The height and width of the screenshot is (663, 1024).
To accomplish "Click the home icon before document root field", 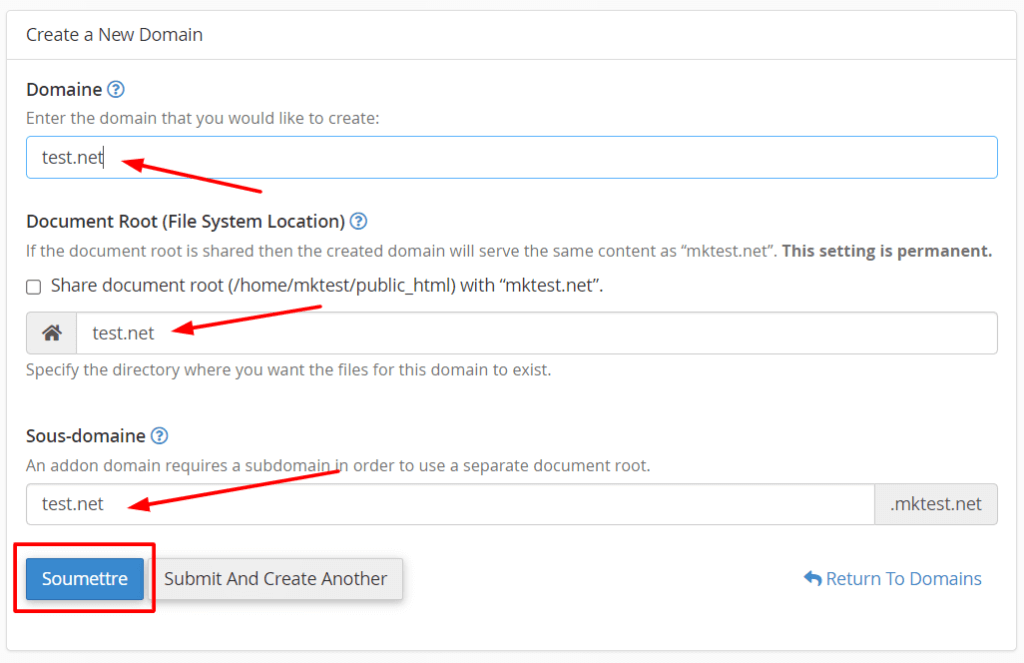I will pos(52,333).
